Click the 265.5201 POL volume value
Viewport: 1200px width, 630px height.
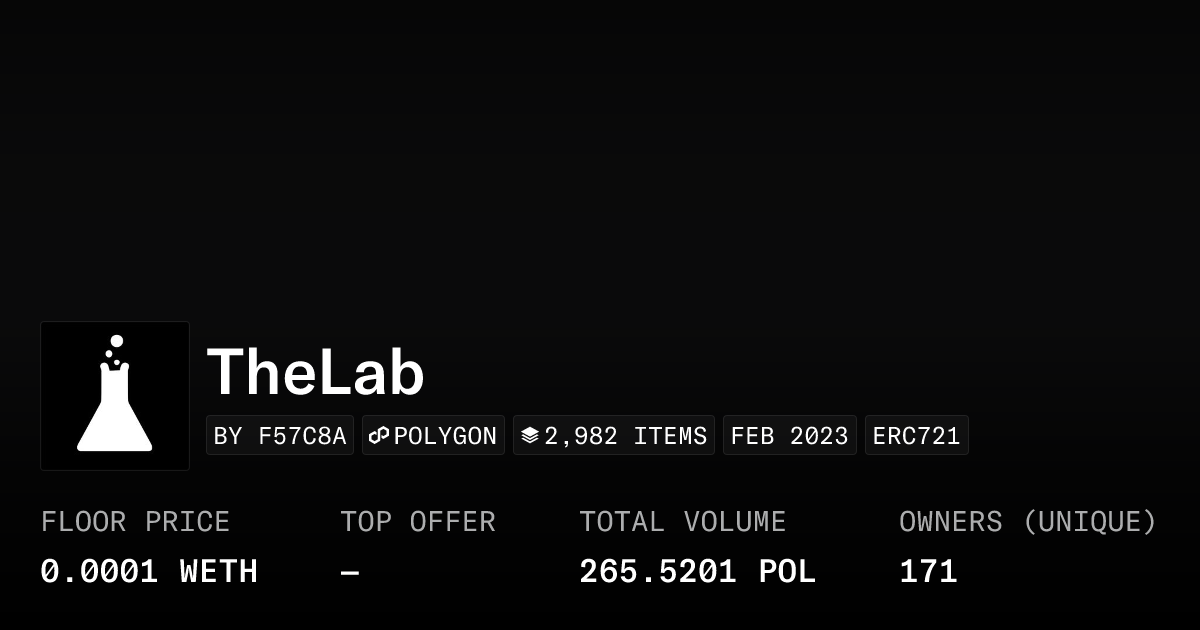(x=697, y=572)
